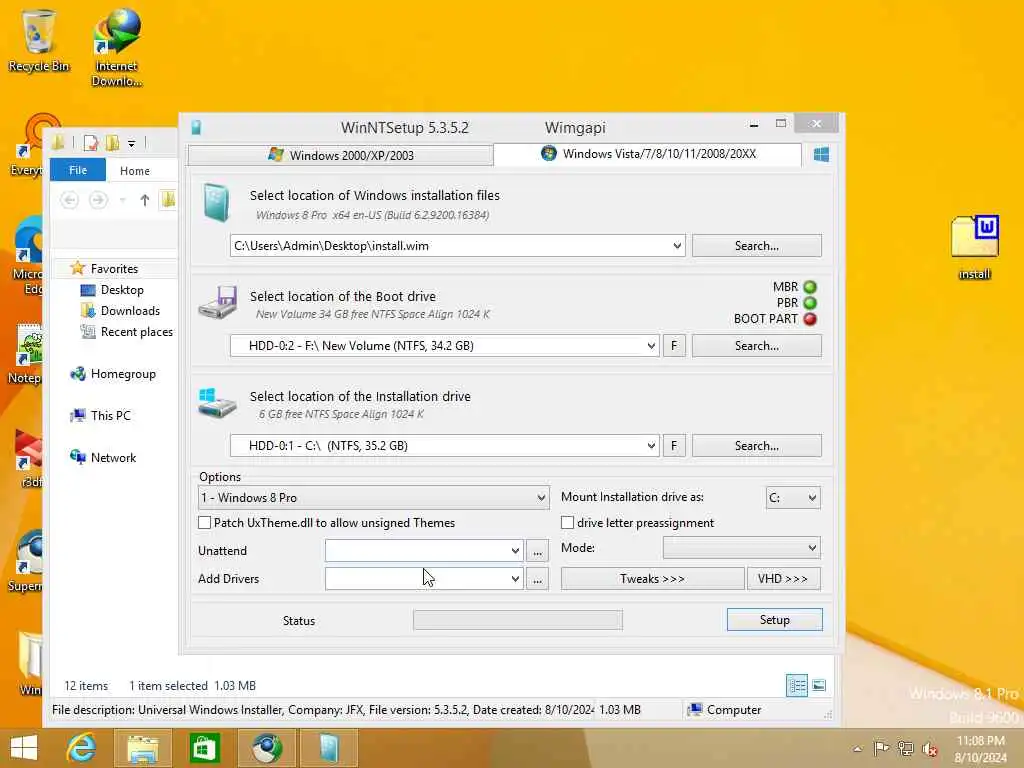Screen dimensions: 1024x768
Task: Click Explorer quick access properties icon
Action: pyautogui.click(x=91, y=142)
